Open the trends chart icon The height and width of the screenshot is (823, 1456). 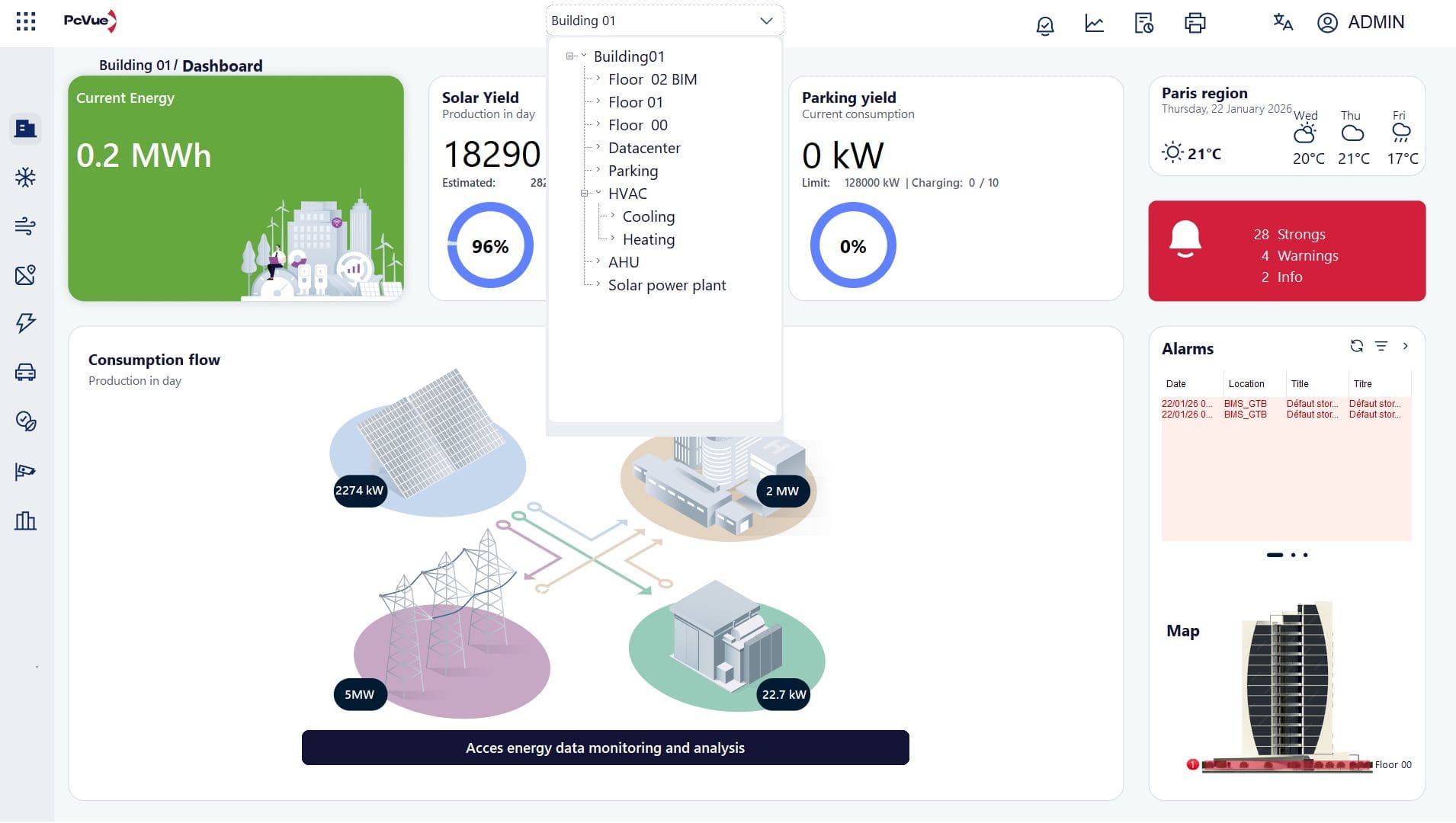click(x=1094, y=23)
